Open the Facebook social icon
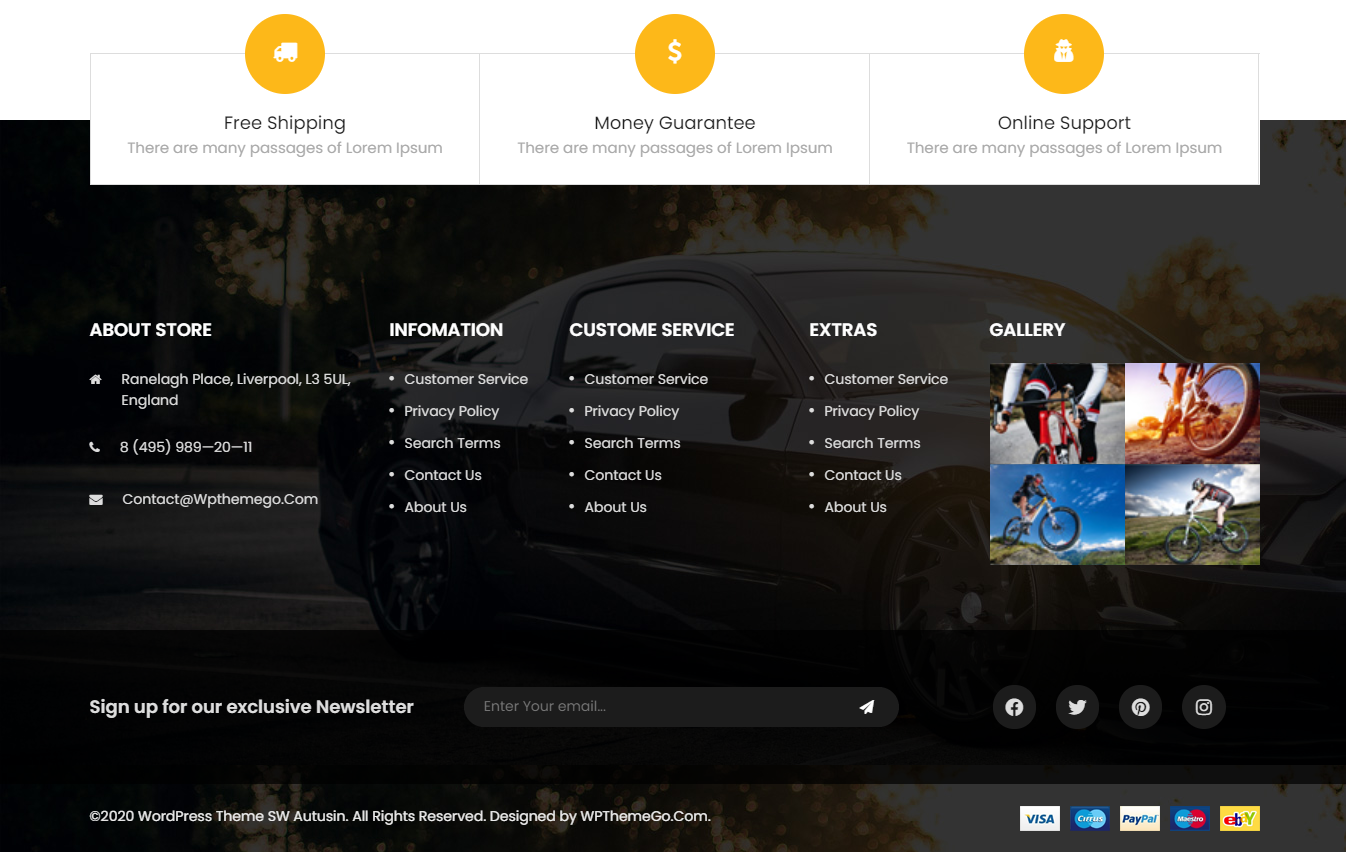 point(1014,707)
